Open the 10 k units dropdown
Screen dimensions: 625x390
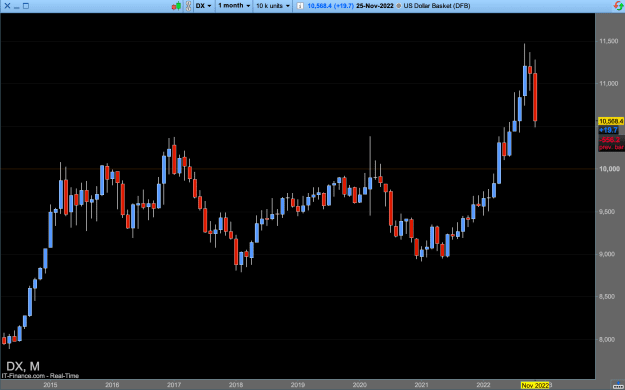point(273,6)
